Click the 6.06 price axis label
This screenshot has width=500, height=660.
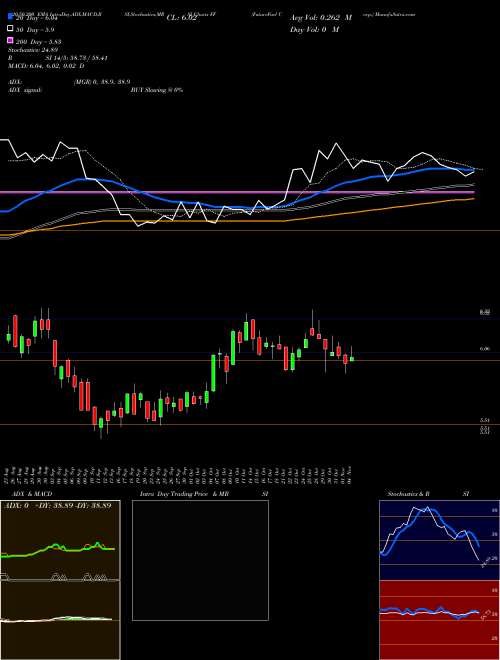(x=484, y=349)
